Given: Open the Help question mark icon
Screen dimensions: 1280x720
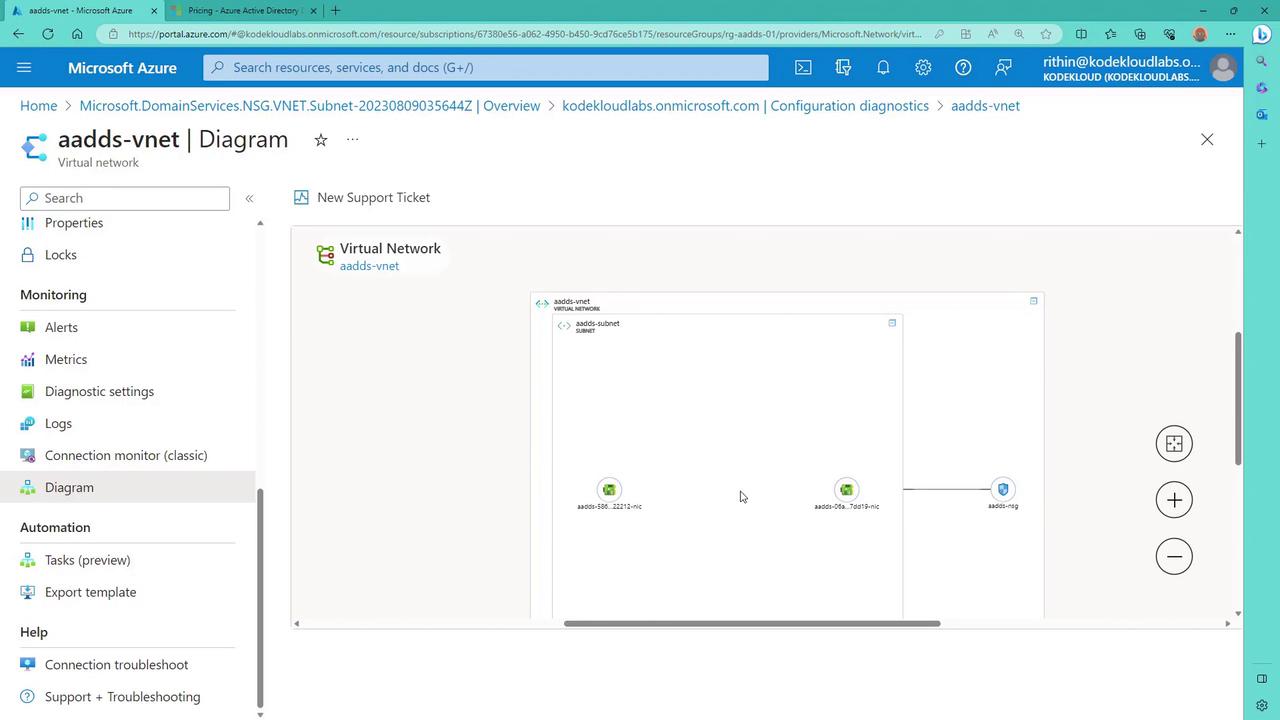Looking at the screenshot, I should tap(963, 67).
